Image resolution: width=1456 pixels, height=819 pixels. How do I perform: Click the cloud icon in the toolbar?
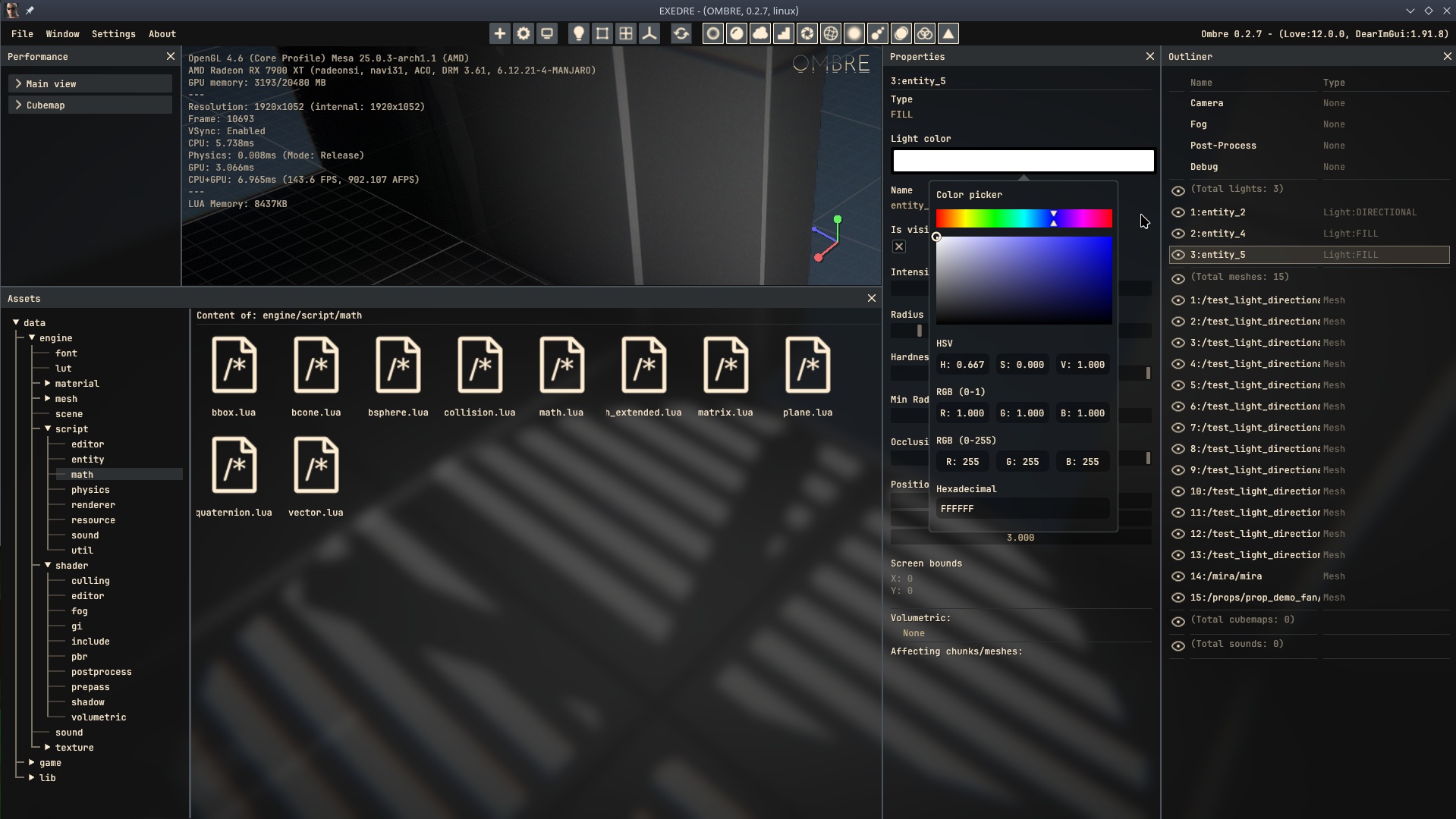760,33
